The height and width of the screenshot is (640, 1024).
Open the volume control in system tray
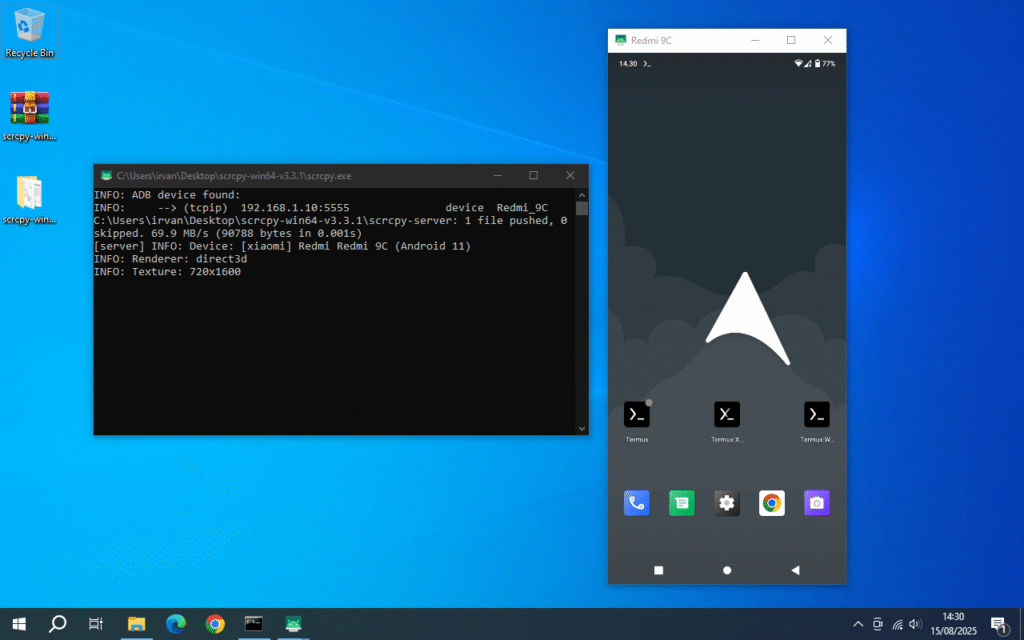click(916, 624)
